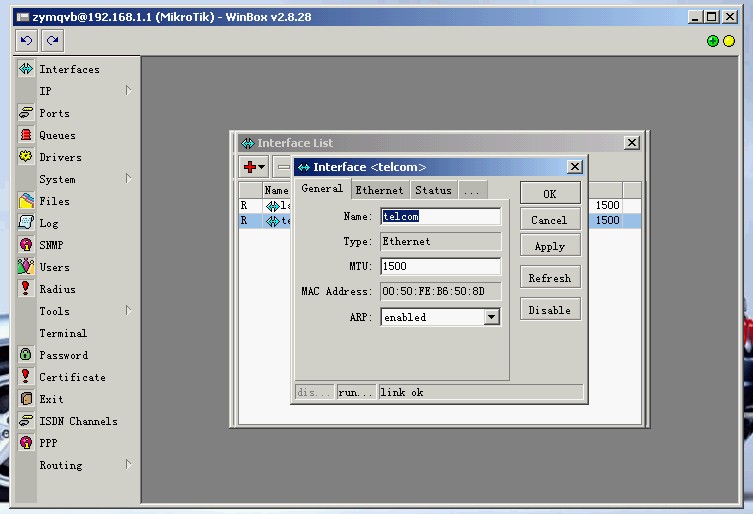Open Users via its people icon
This screenshot has height=514, width=753.
coord(26,266)
